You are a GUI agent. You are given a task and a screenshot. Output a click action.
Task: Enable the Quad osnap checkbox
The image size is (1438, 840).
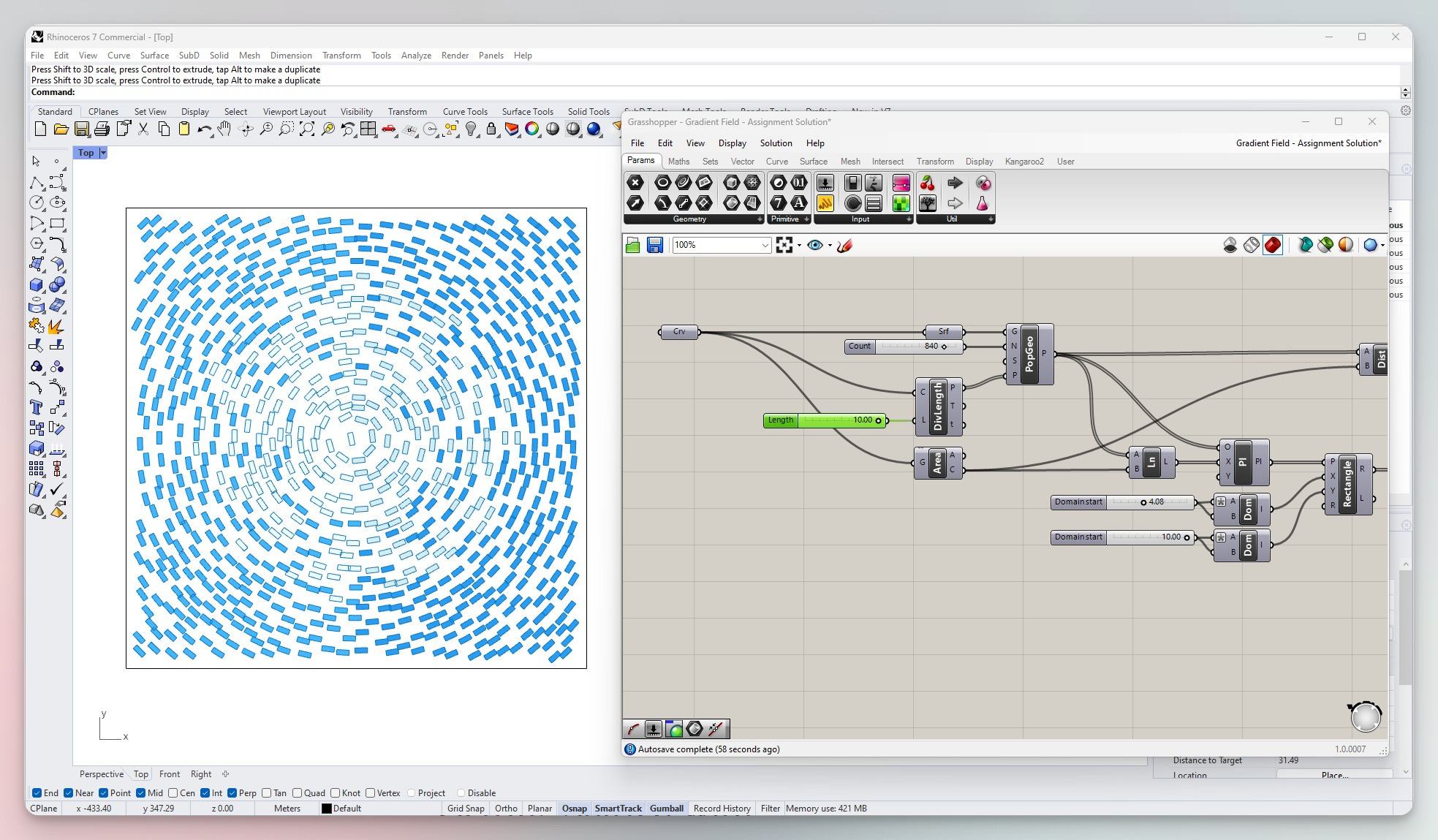[297, 793]
